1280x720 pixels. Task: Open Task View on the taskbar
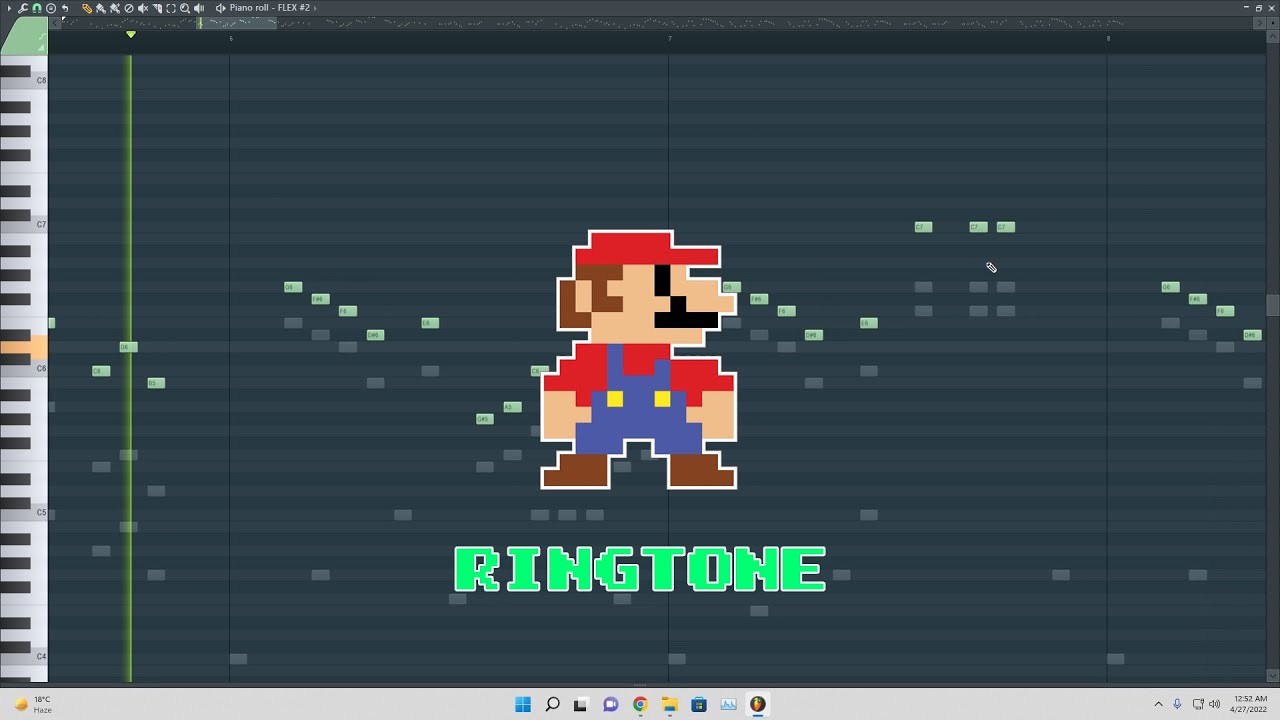pos(581,704)
